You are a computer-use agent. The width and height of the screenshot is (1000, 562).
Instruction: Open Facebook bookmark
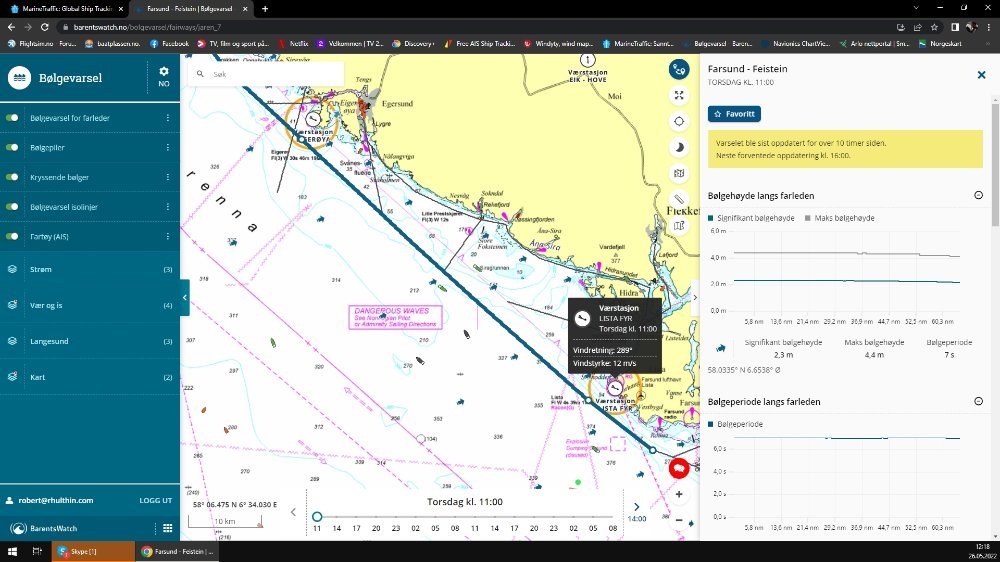(x=170, y=43)
